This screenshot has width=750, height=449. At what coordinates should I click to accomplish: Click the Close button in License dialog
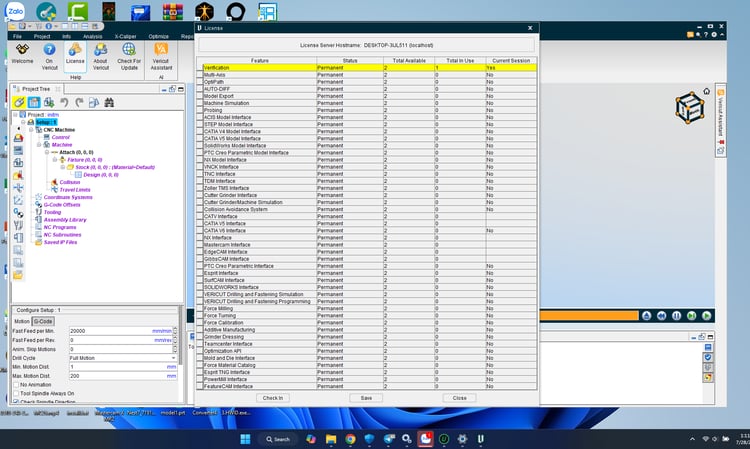459,398
